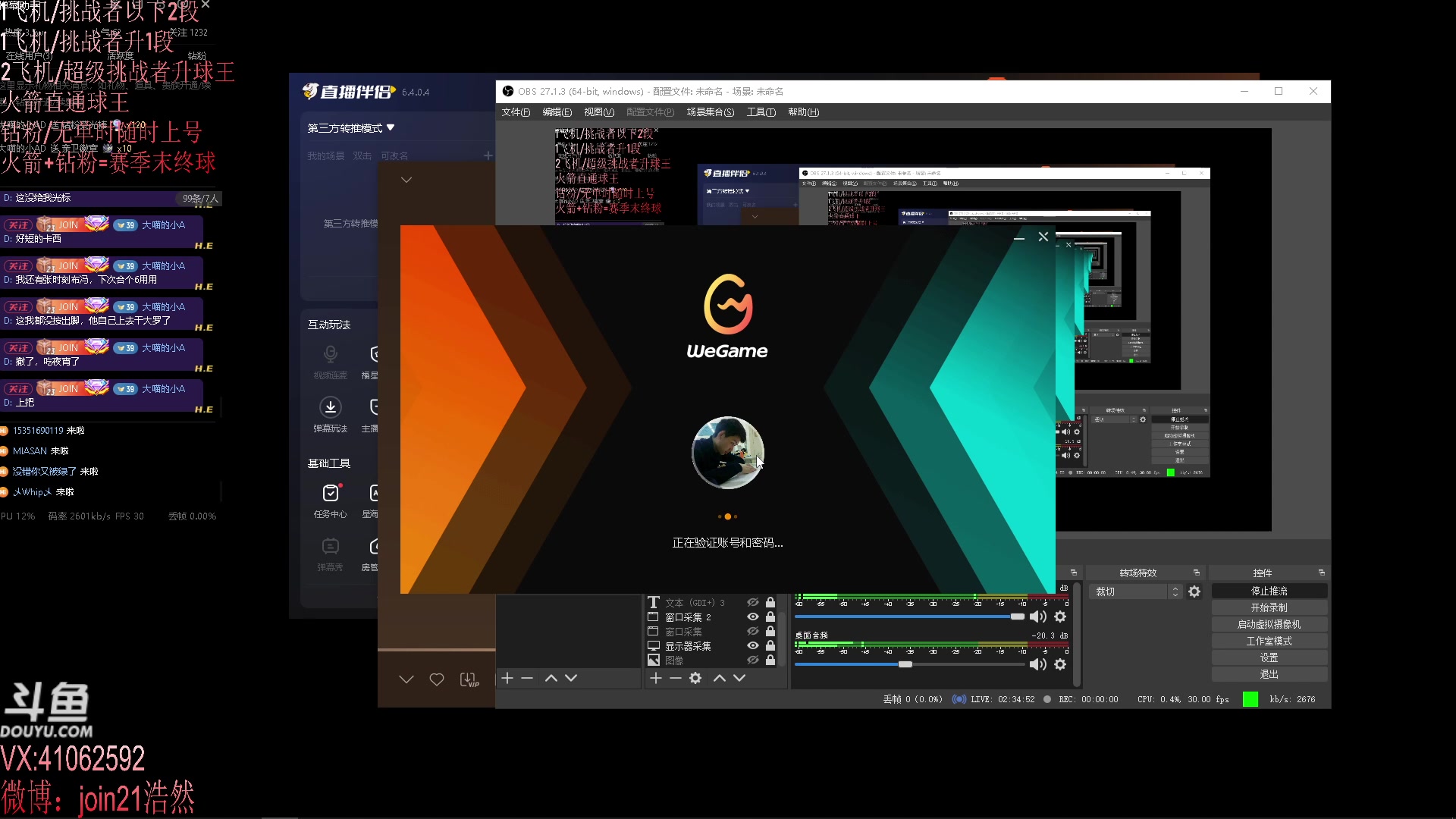
Task: Mute the top audio mixer channel
Action: coord(1037,617)
